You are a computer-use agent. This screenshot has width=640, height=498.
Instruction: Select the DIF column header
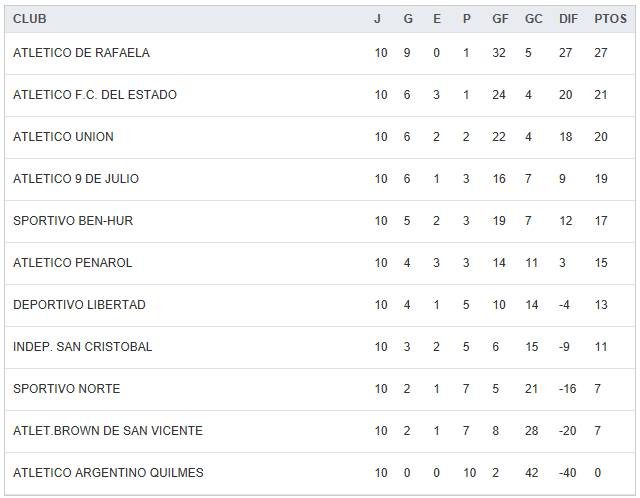coord(568,19)
